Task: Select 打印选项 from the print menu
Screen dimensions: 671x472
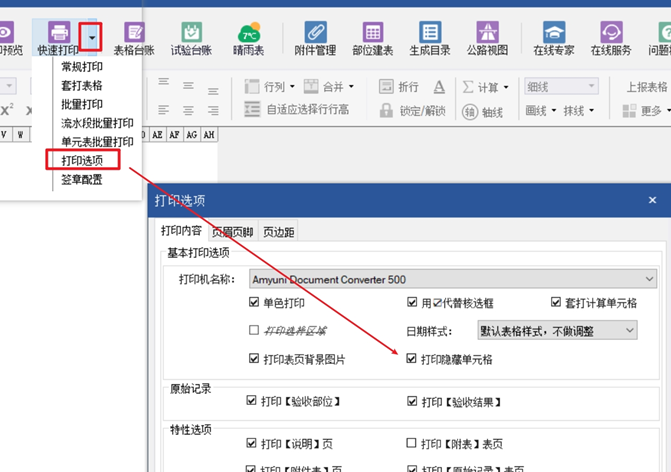Action: point(82,159)
